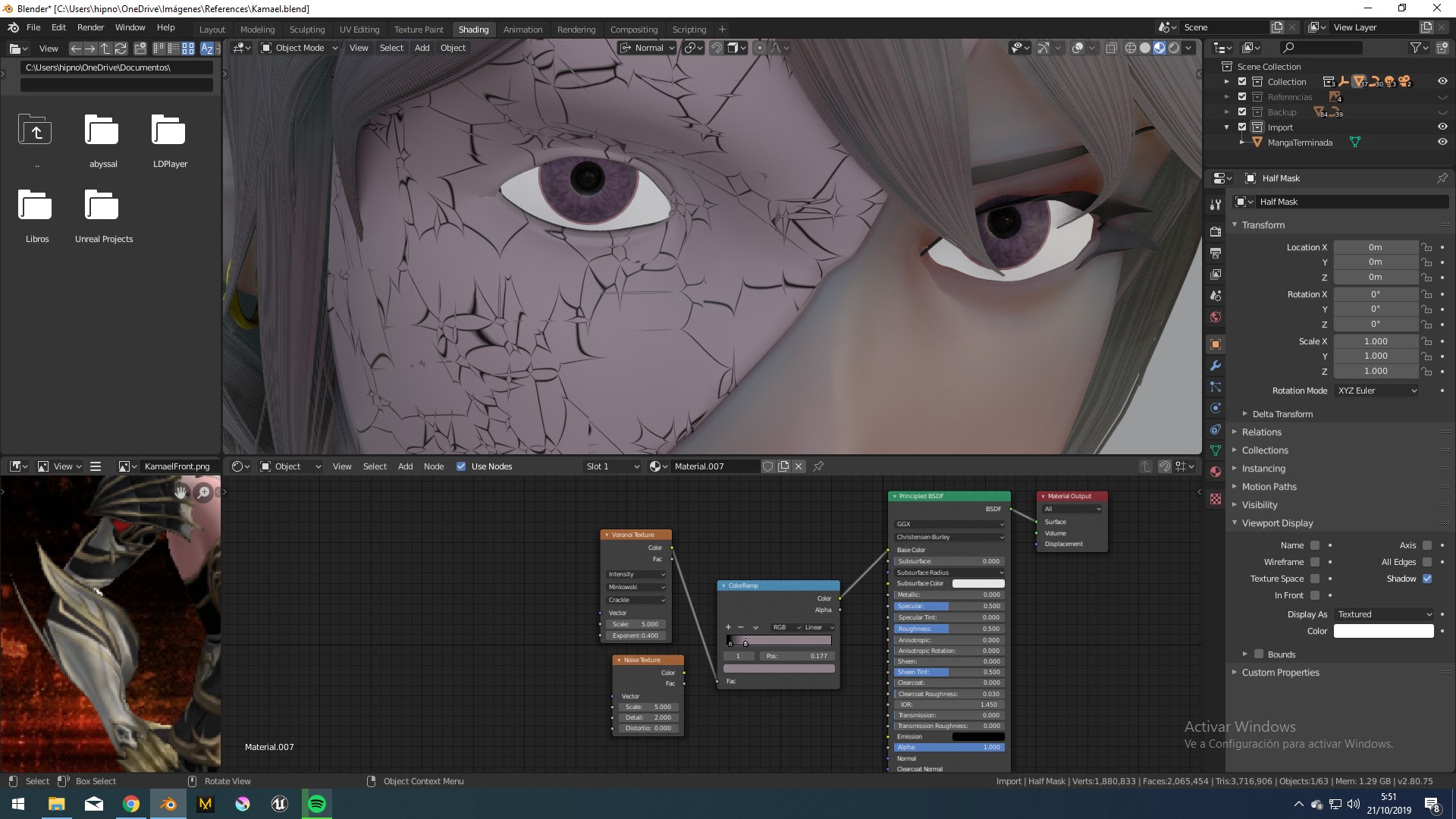Hide MangaTerminada with its eye icon
Screen dimensions: 1456x819
tap(1442, 142)
